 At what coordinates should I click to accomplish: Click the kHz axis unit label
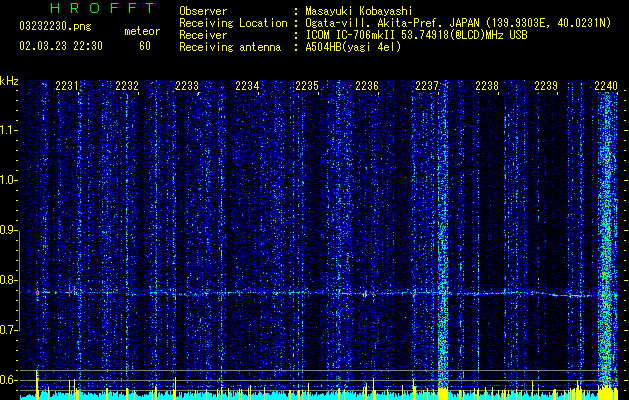point(9,81)
